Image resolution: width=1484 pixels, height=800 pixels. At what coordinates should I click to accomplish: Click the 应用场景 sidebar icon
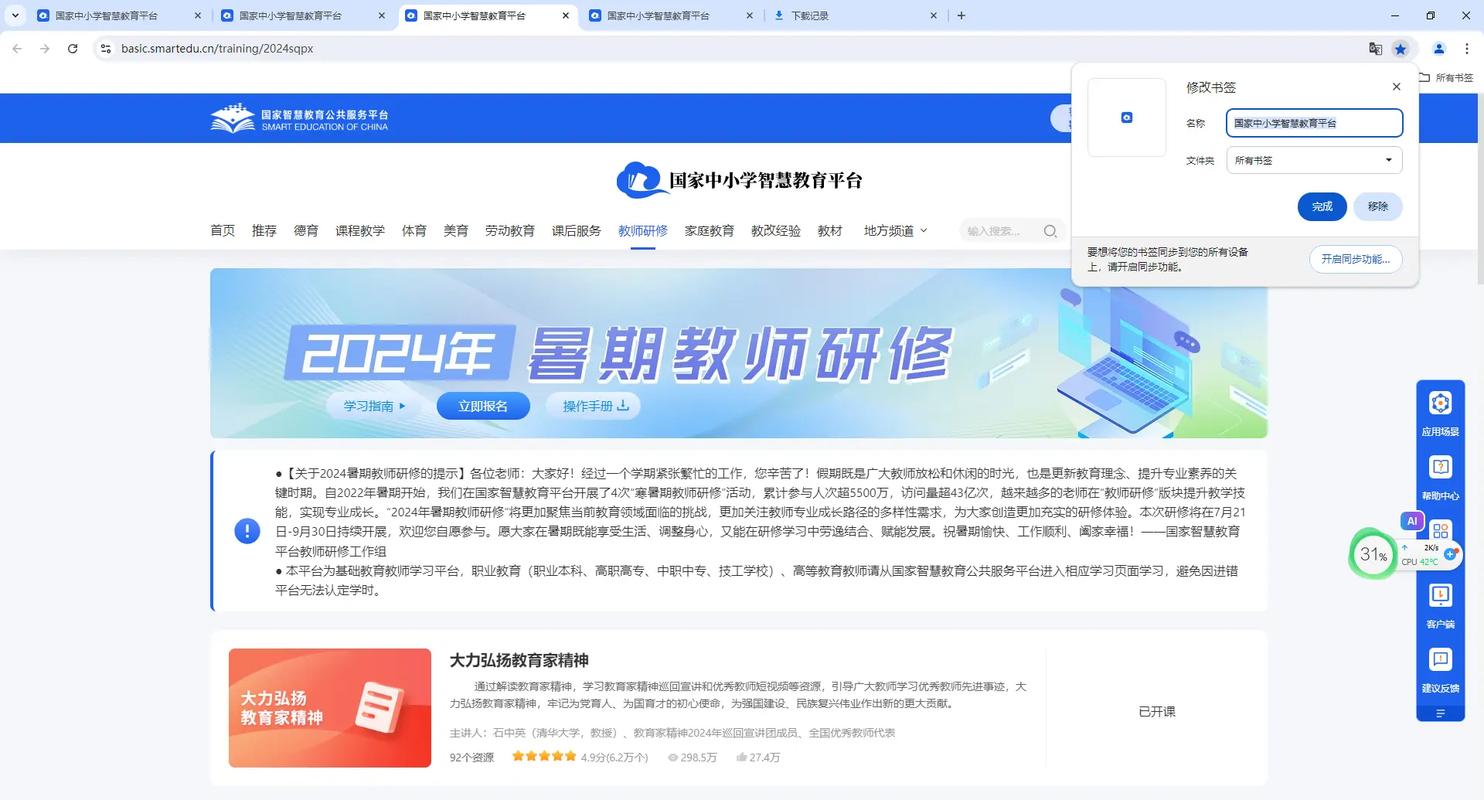pyautogui.click(x=1440, y=403)
